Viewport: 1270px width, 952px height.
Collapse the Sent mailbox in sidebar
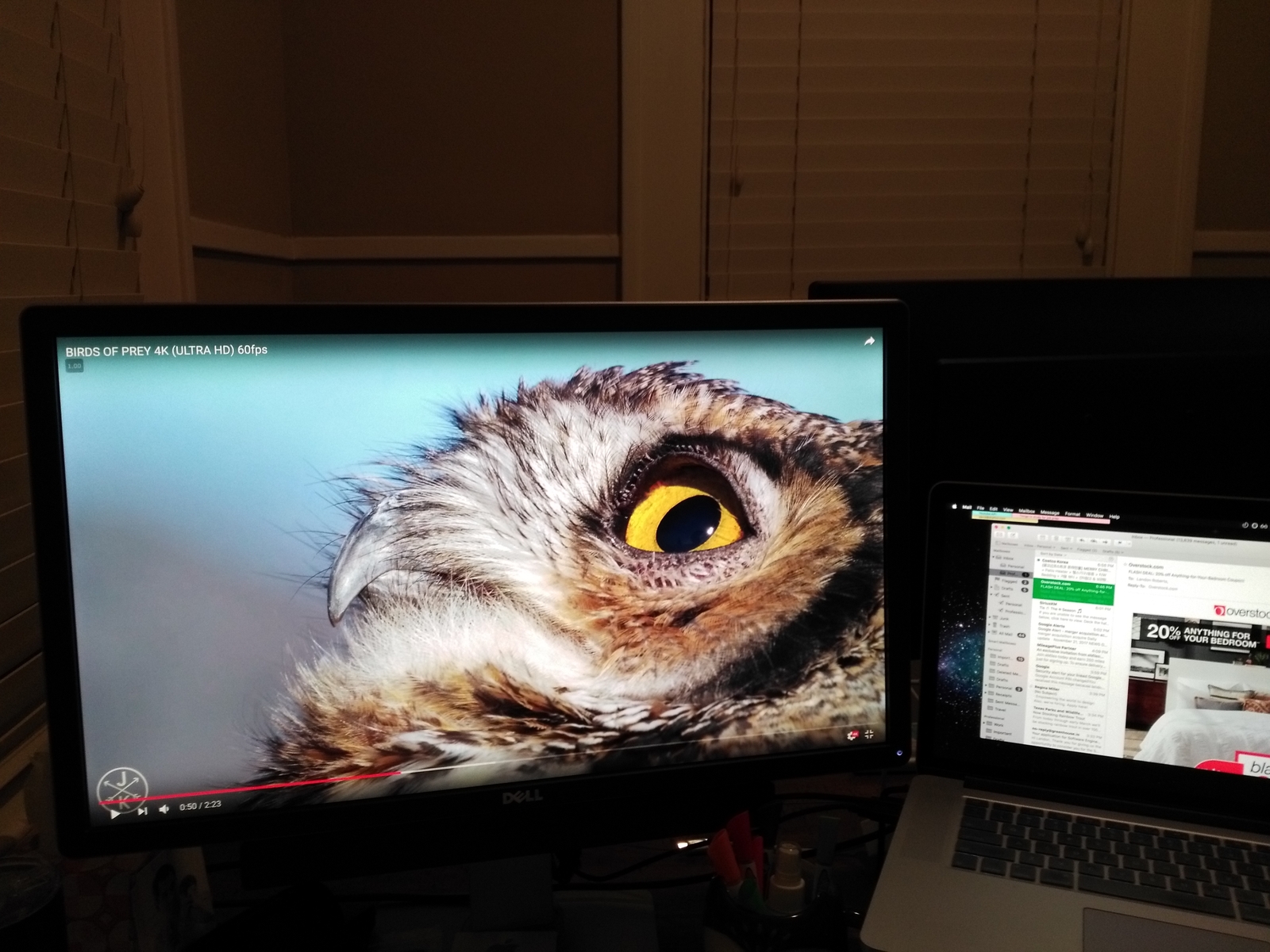click(991, 594)
